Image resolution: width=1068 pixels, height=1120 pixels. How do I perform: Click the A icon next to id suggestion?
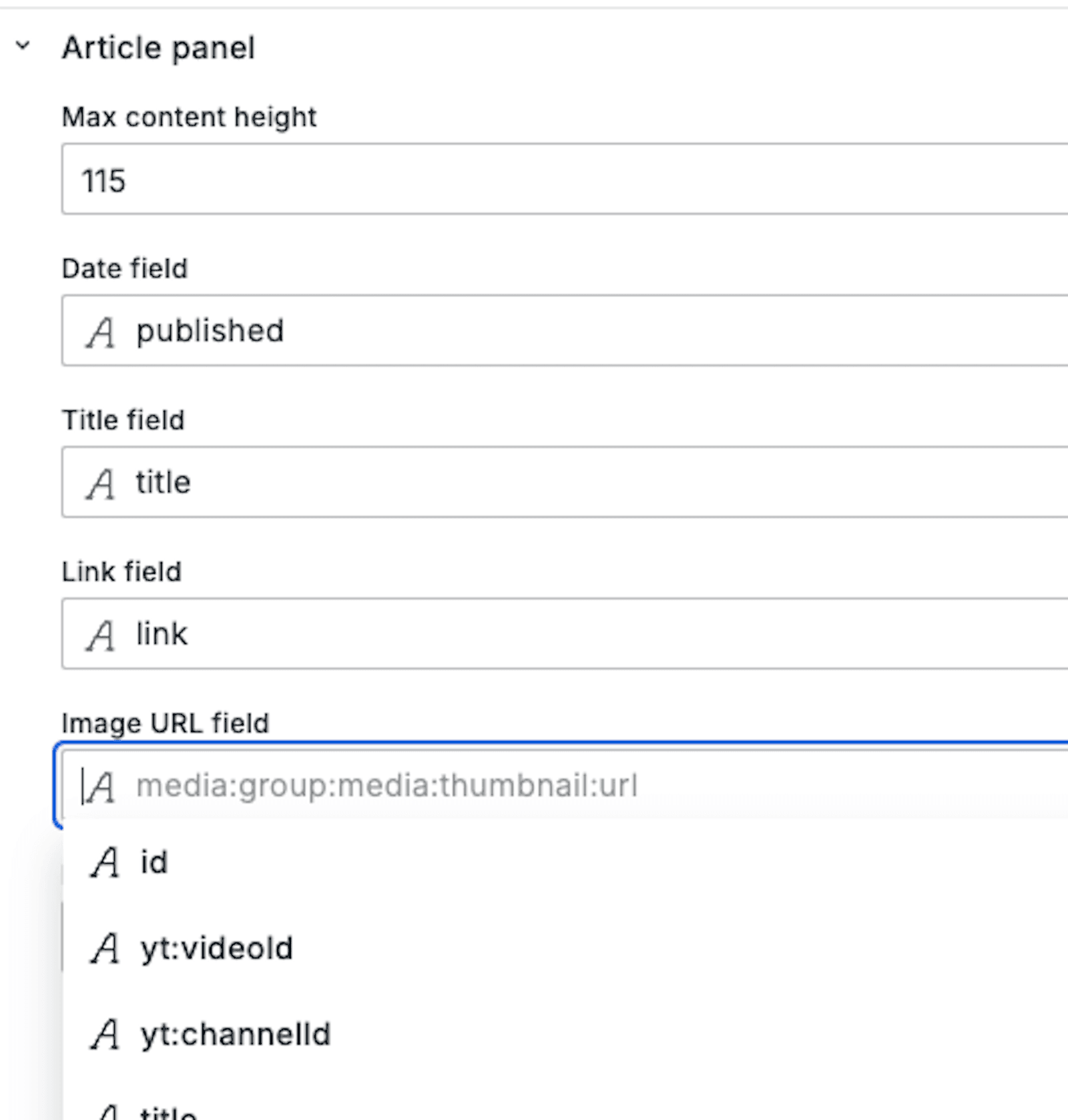(x=105, y=862)
